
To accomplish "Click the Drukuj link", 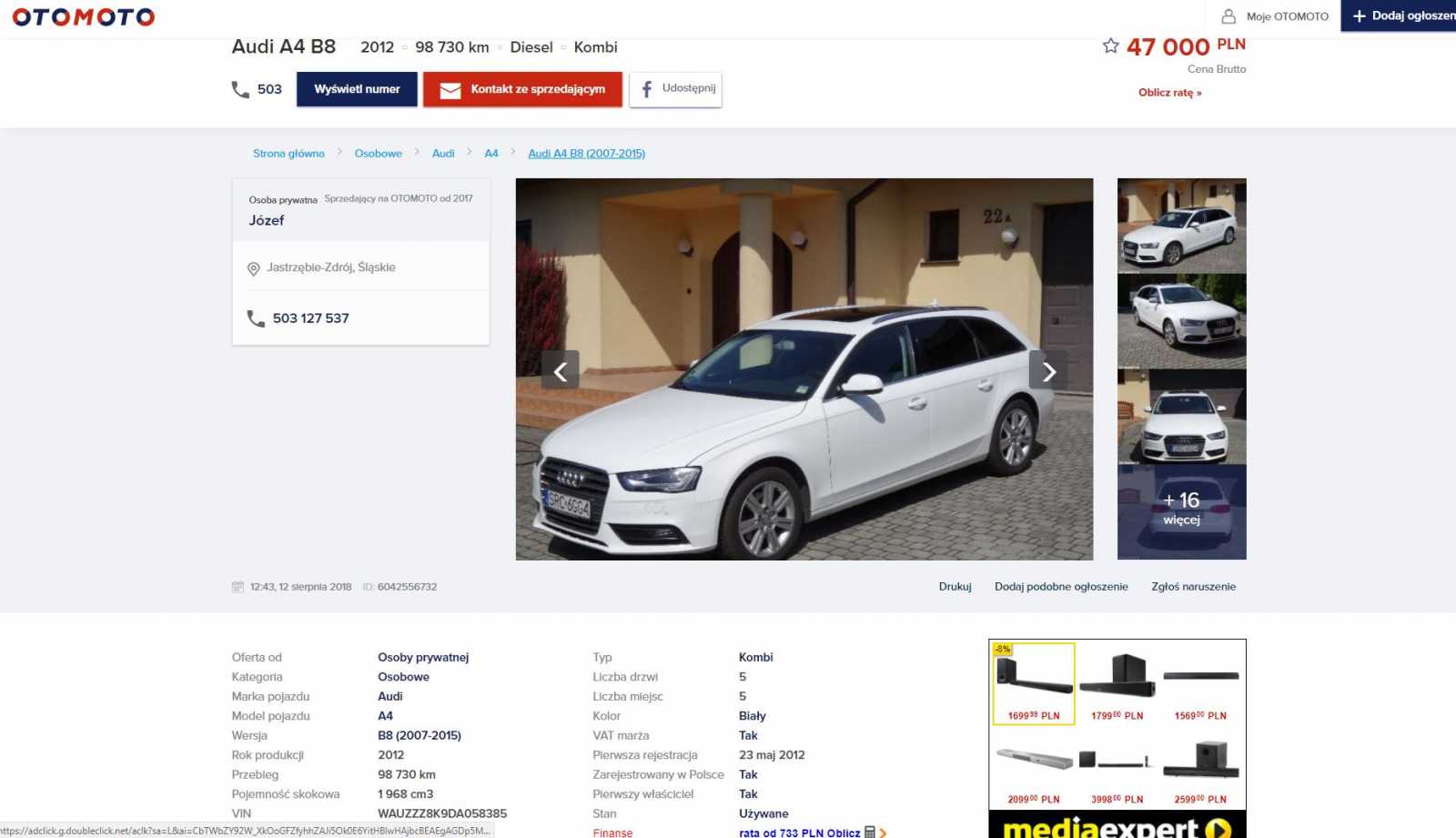I will pos(955,587).
